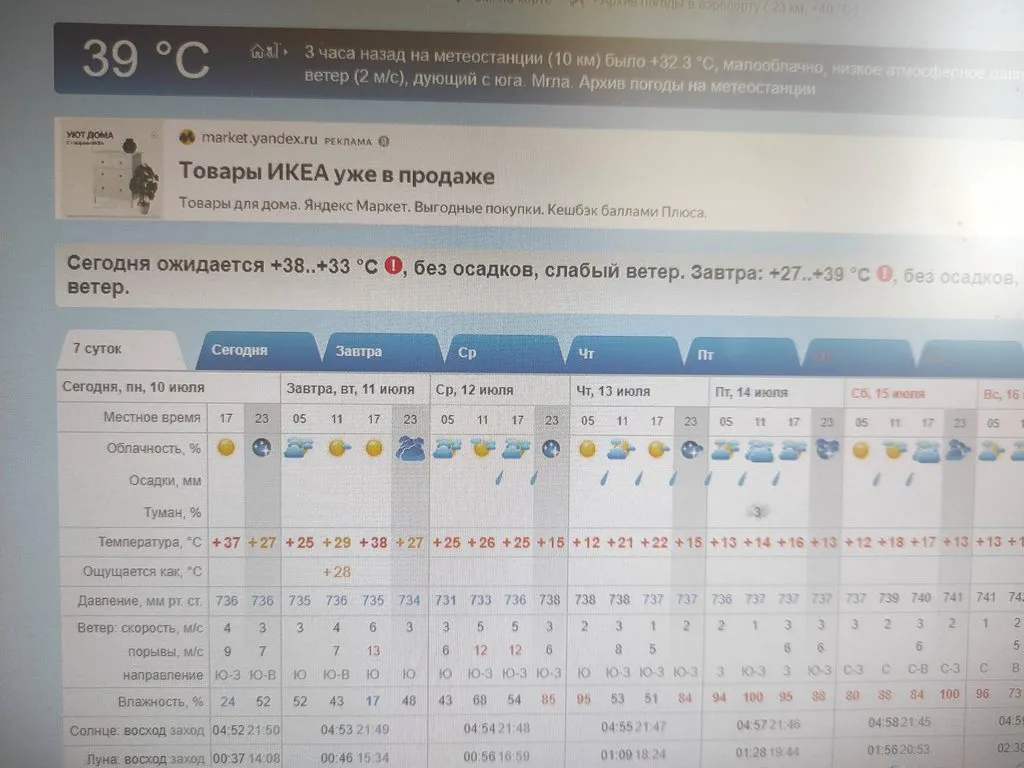The image size is (1024, 768).
Task: Click the red warning icon after +38..+33 °C
Action: pyautogui.click(x=394, y=266)
